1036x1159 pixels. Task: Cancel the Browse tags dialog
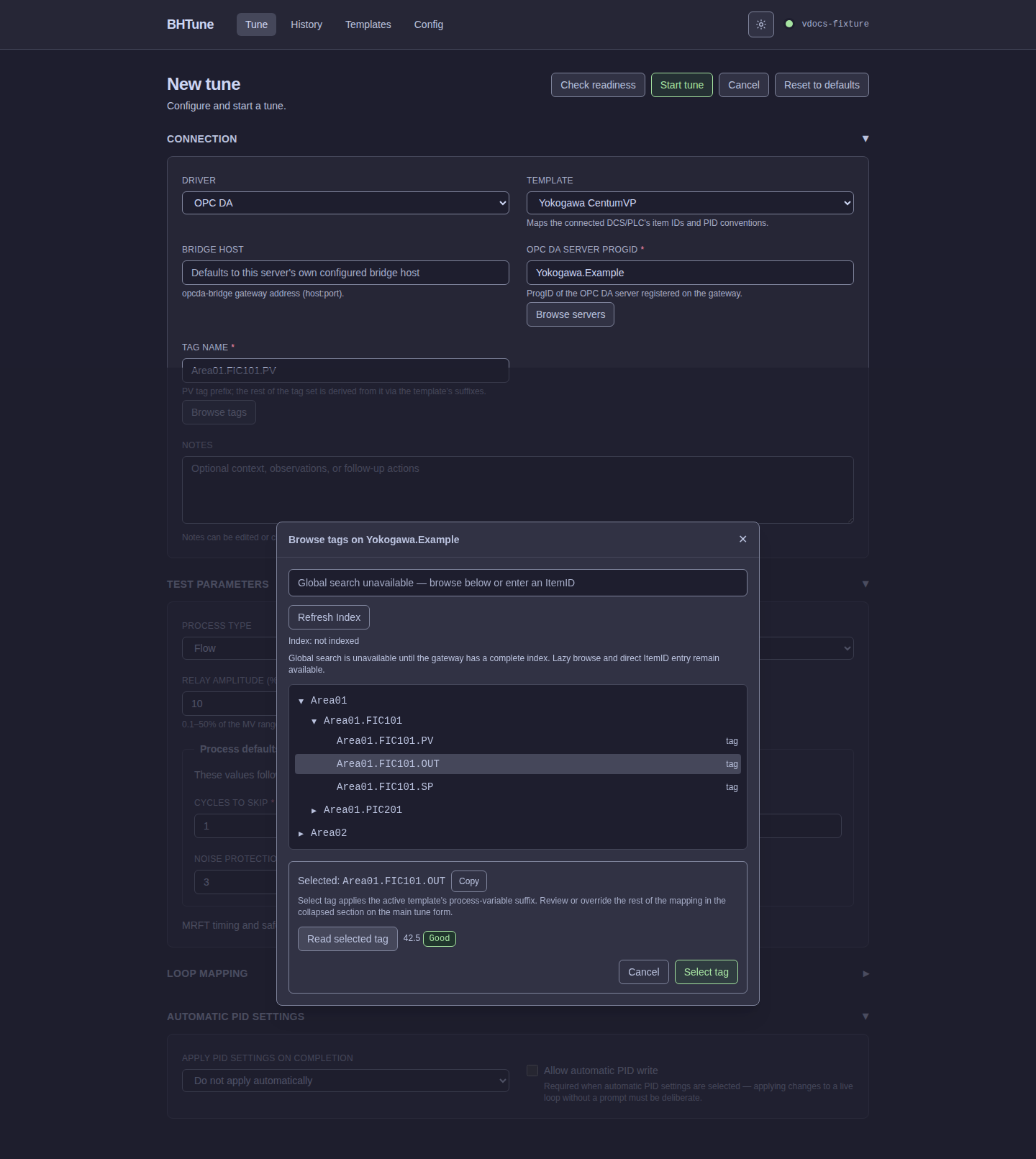pyautogui.click(x=644, y=972)
